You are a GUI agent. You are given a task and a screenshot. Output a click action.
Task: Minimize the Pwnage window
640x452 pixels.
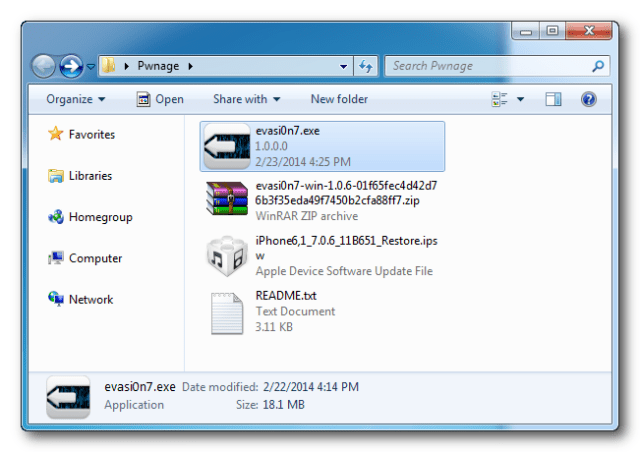point(526,31)
